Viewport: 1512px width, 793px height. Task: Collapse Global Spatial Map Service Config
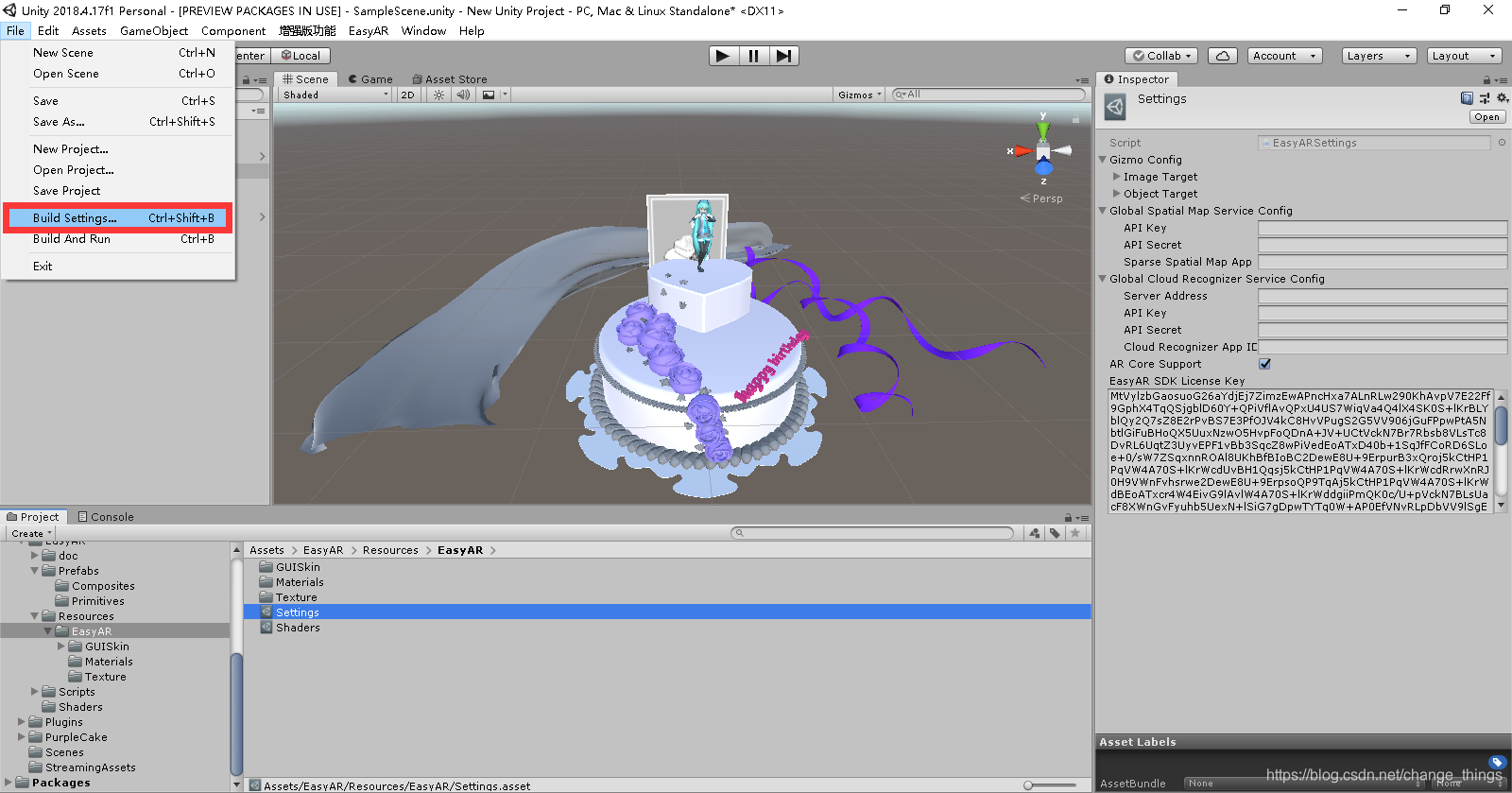(1103, 211)
